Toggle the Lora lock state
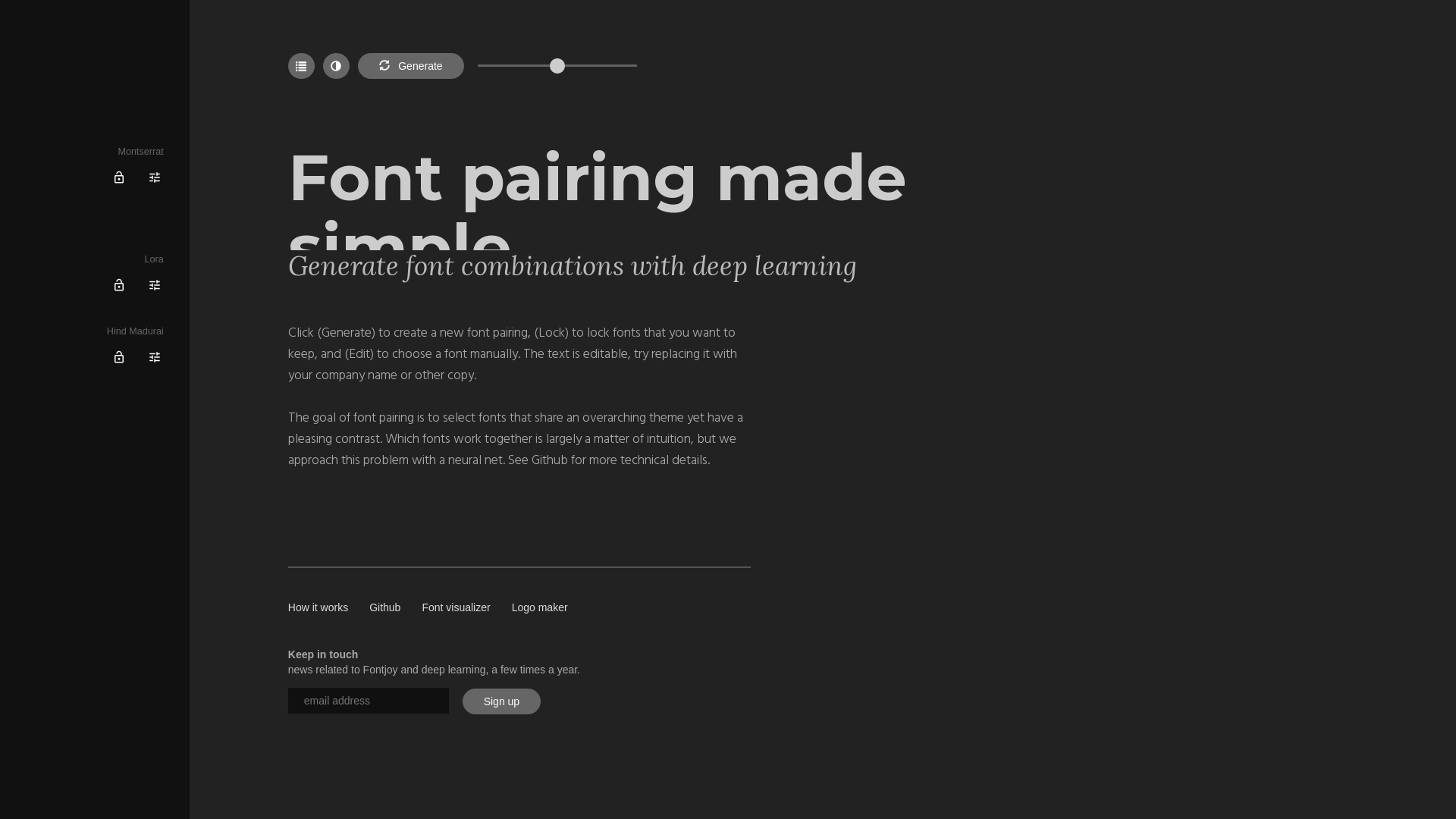The height and width of the screenshot is (819, 1456). point(119,285)
